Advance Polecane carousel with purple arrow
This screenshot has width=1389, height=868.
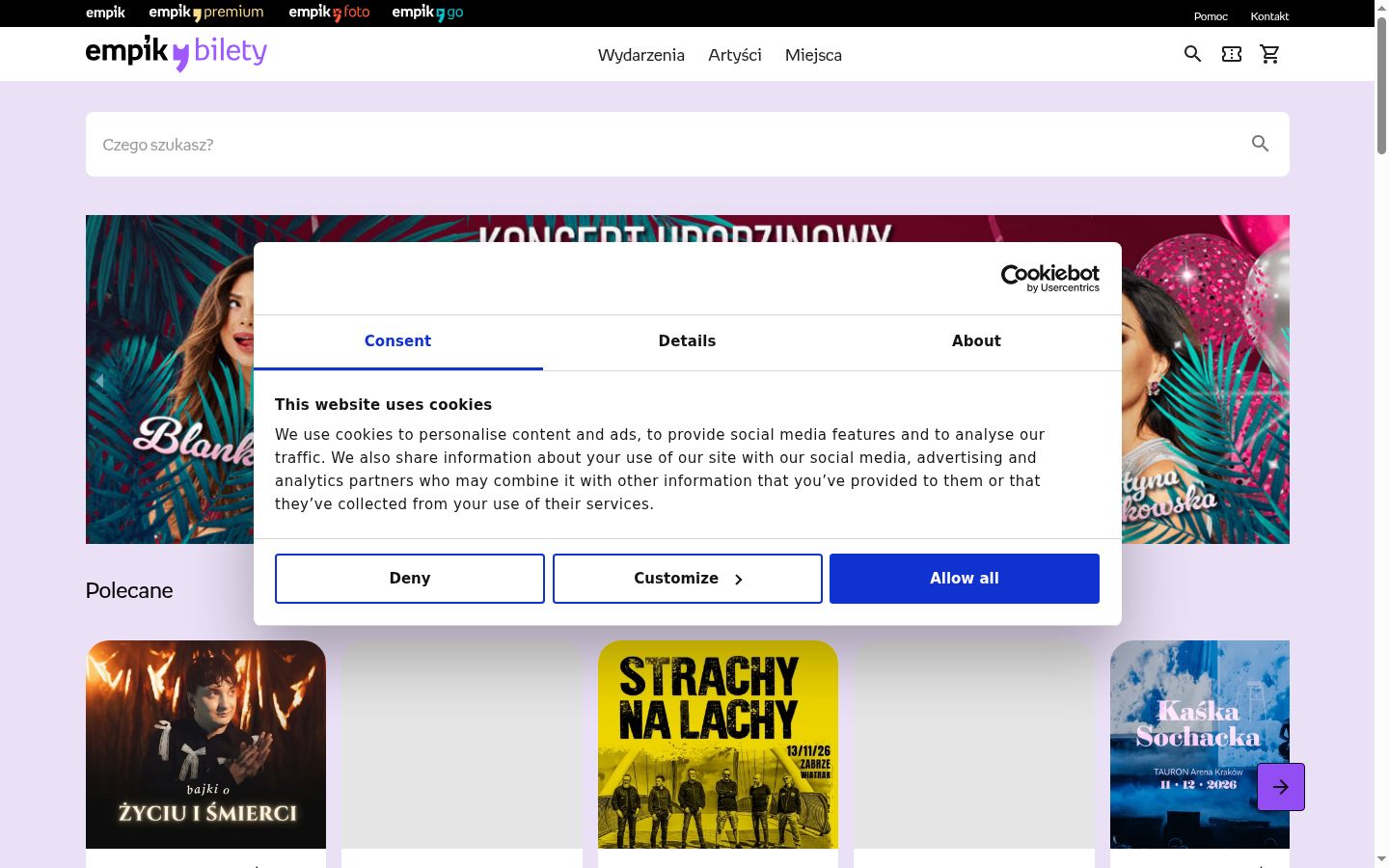[x=1281, y=787]
